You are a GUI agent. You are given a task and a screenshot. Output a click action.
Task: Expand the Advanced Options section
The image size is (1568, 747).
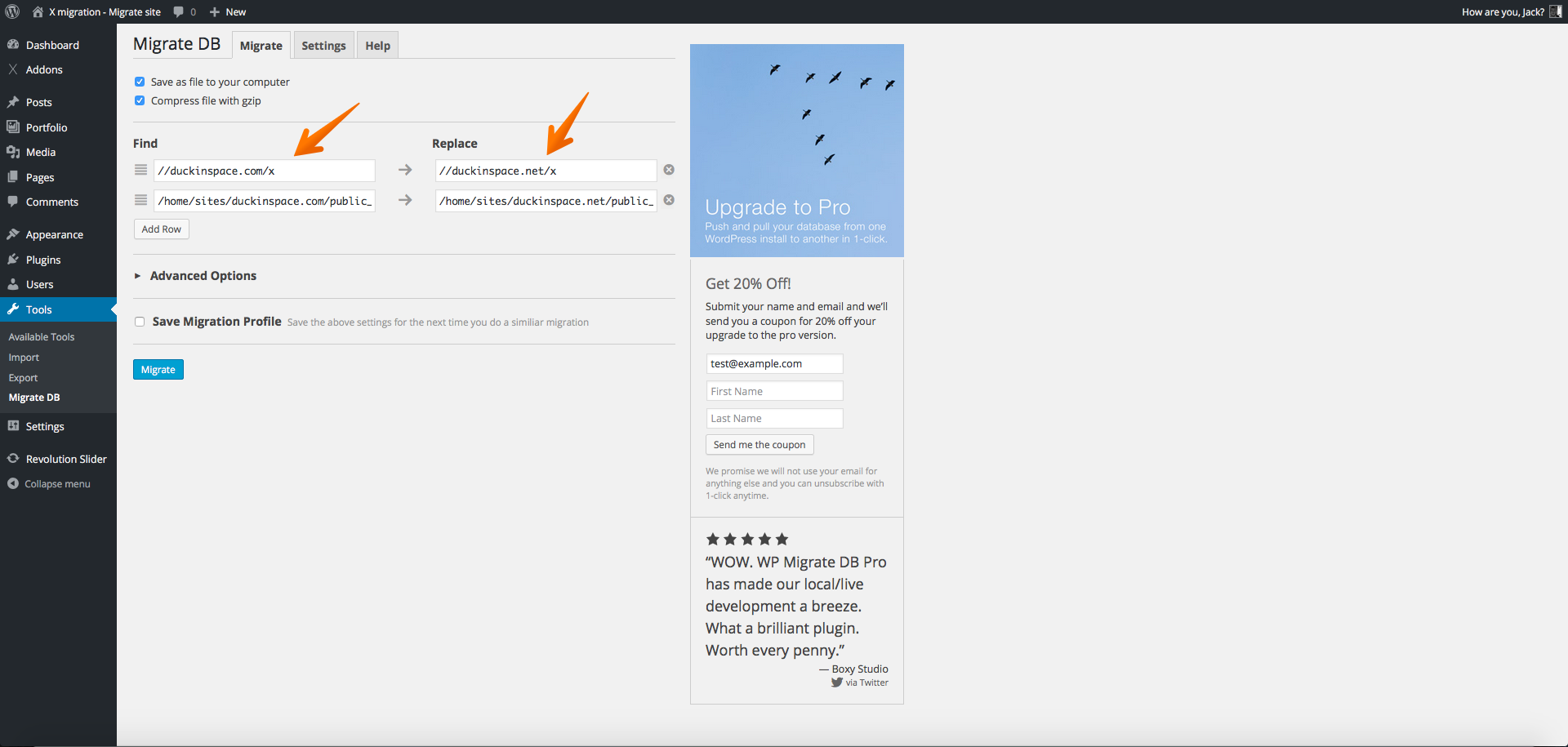(195, 276)
